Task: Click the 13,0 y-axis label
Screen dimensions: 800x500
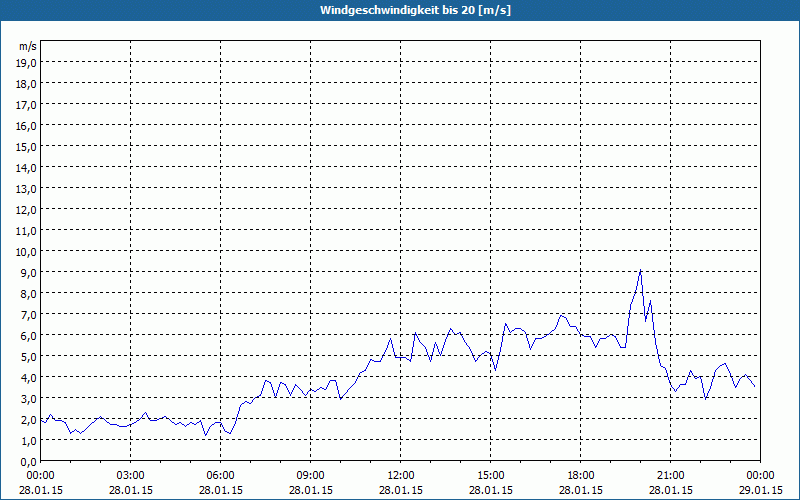Action: point(27,188)
